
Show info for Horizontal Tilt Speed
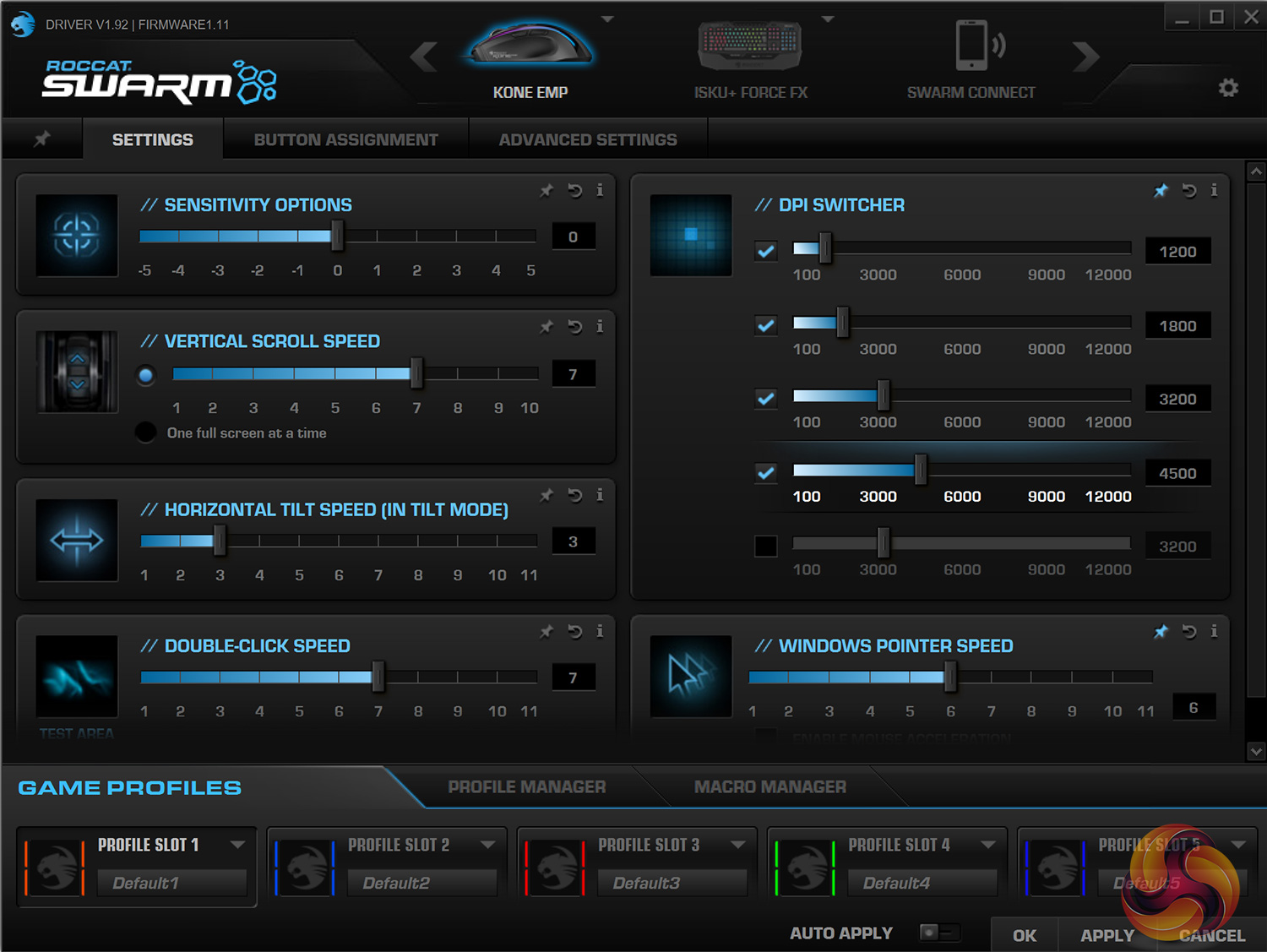coord(600,494)
